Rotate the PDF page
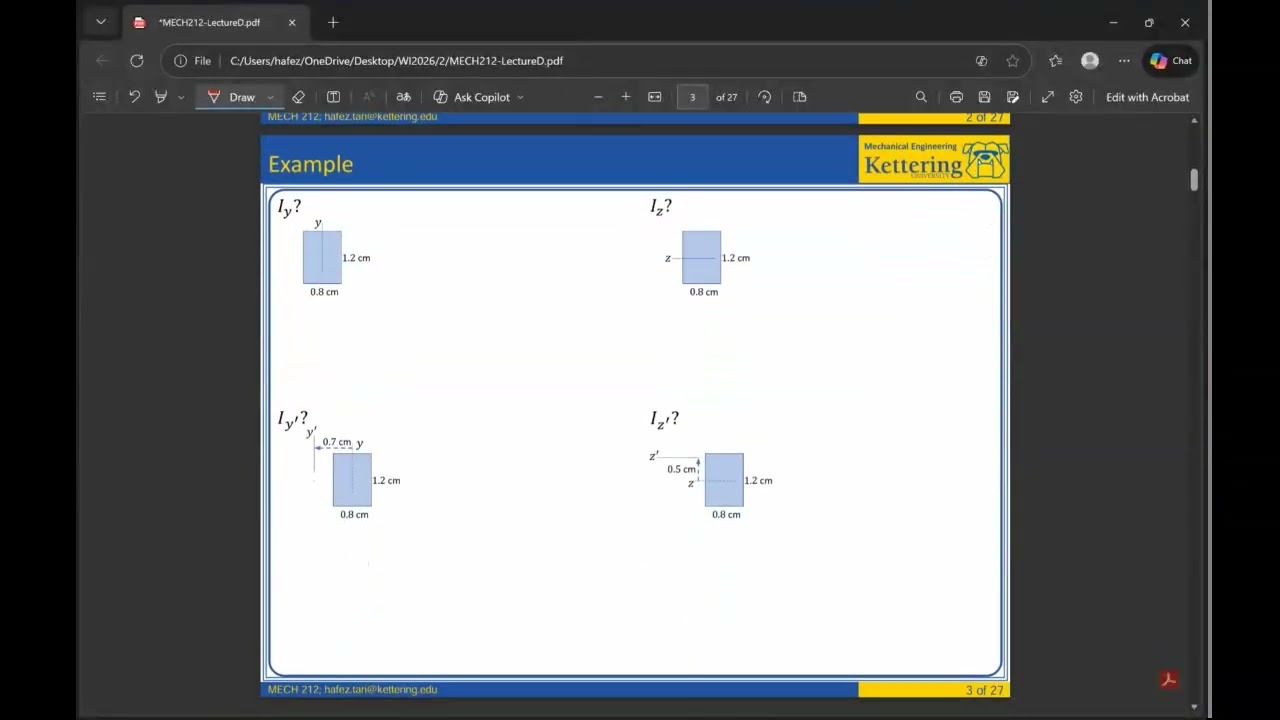This screenshot has width=1280, height=720. click(x=765, y=97)
